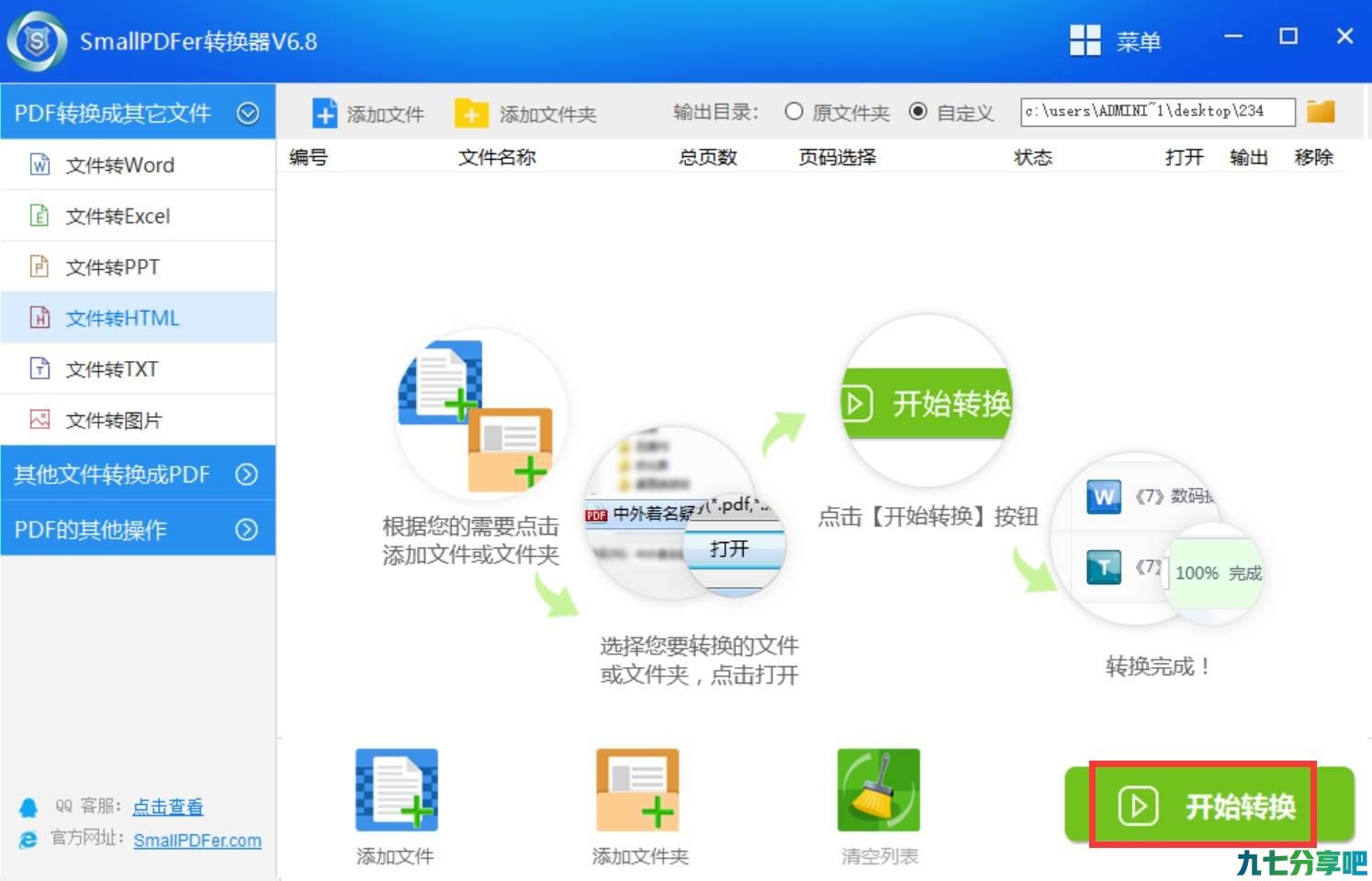Image resolution: width=1372 pixels, height=881 pixels.
Task: Select 文件转PPT in the sidebar
Action: tap(138, 267)
